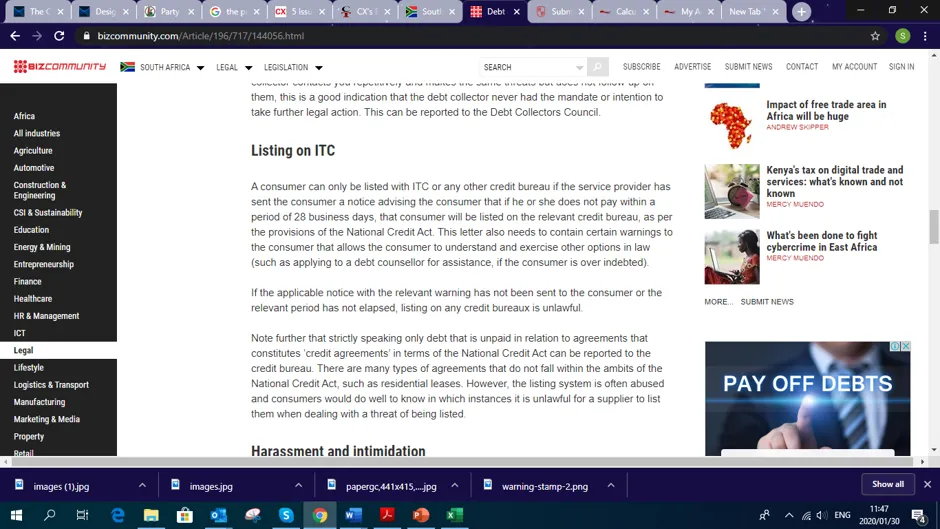Click the search magnifier button
The image size is (940, 529).
598,67
